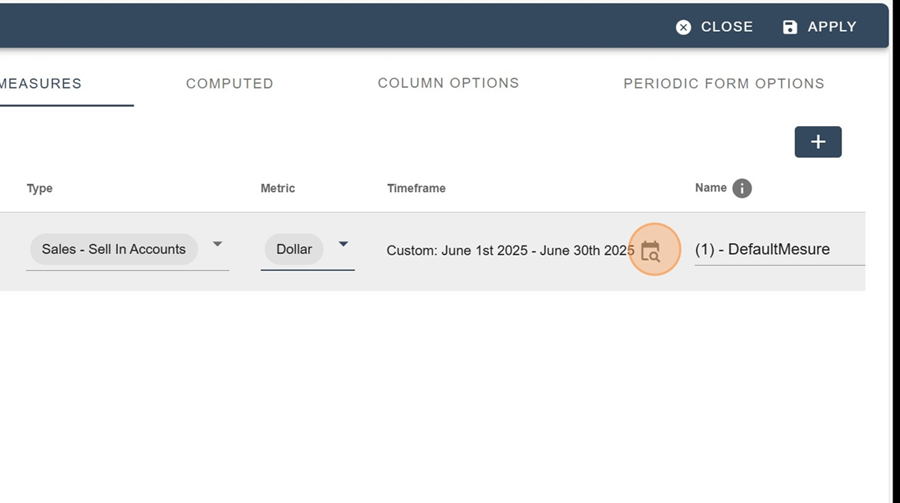Click the APPLY text label
The height and width of the screenshot is (503, 900).
tap(832, 27)
